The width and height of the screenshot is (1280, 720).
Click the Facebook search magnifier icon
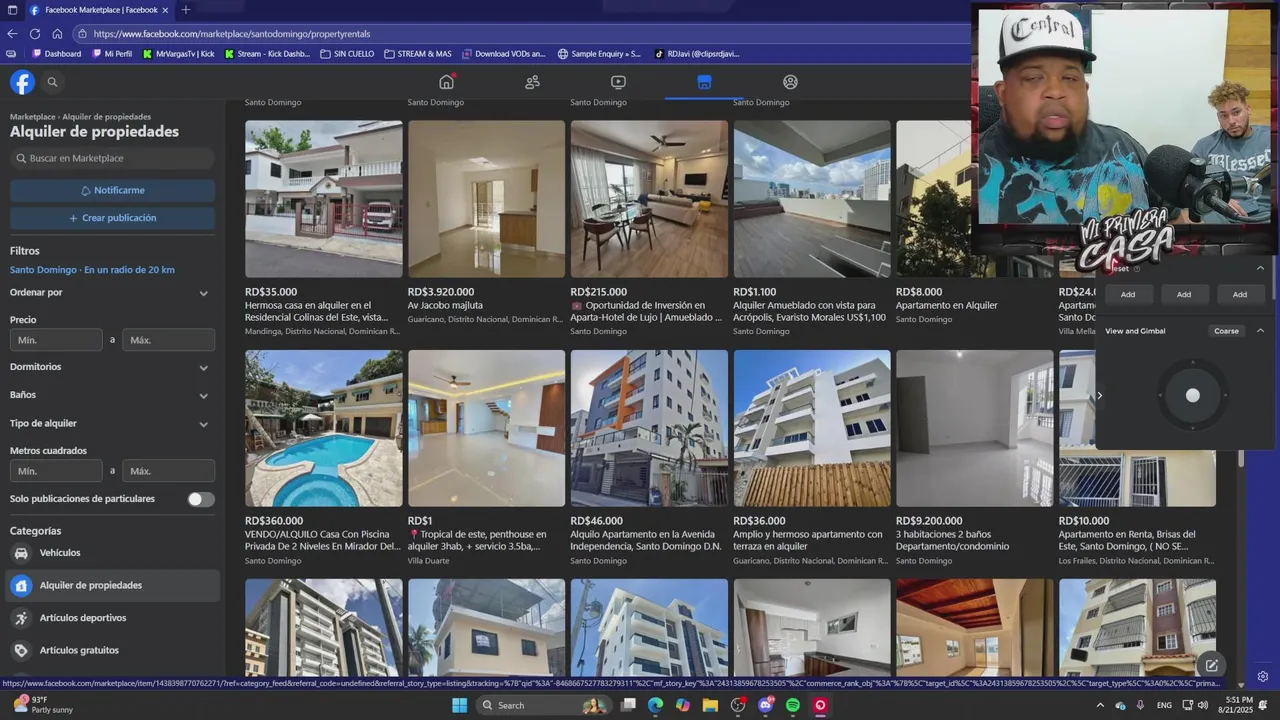pyautogui.click(x=52, y=82)
